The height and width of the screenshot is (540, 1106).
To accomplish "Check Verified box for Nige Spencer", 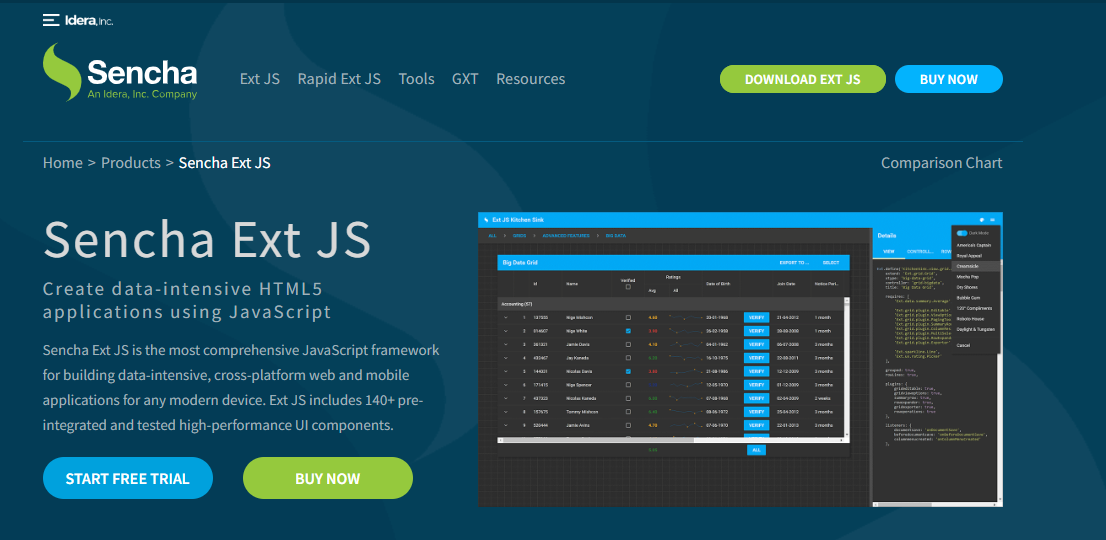I will tap(628, 385).
